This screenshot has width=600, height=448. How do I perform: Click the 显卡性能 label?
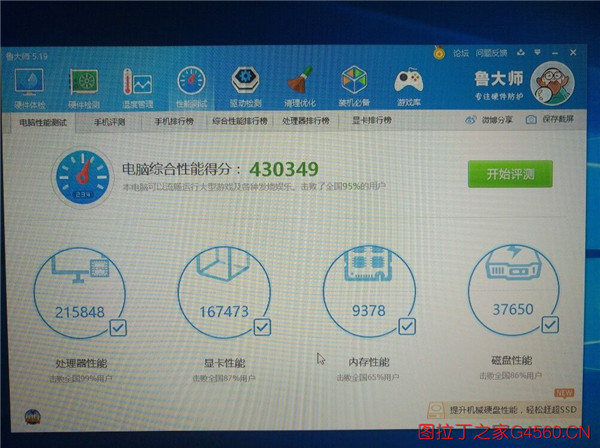(224, 363)
